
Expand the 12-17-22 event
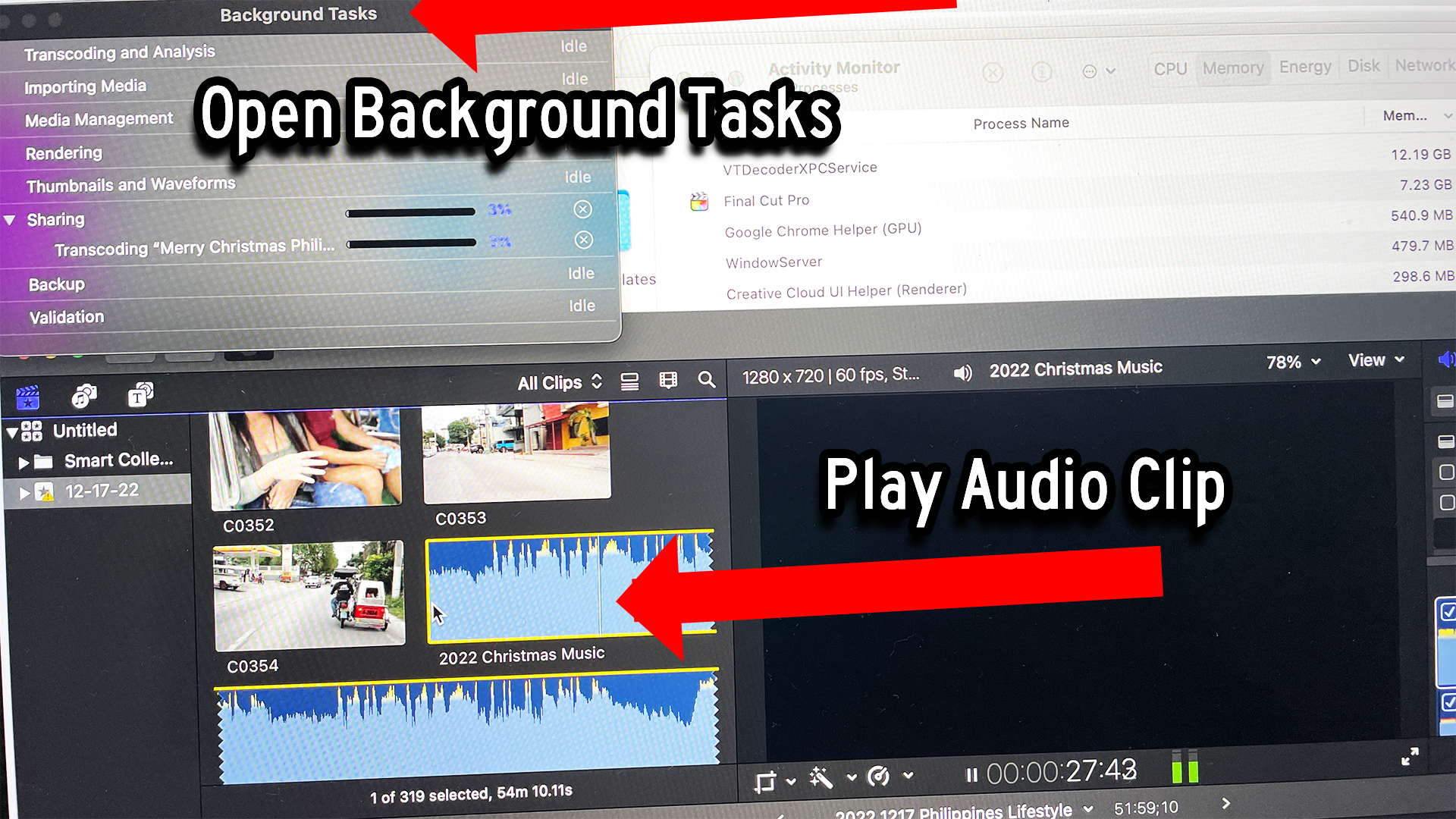point(24,494)
